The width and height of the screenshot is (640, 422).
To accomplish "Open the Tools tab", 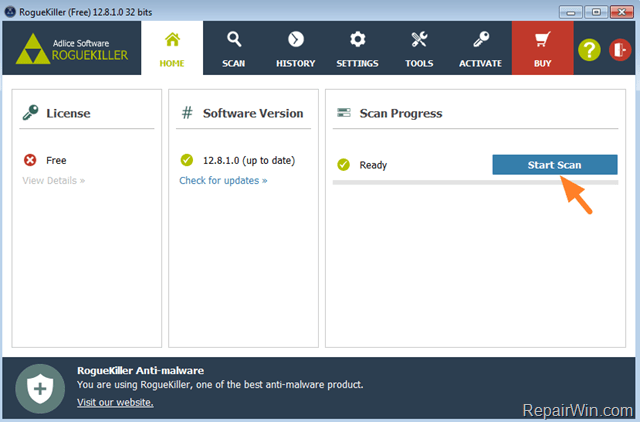I will click(x=419, y=48).
